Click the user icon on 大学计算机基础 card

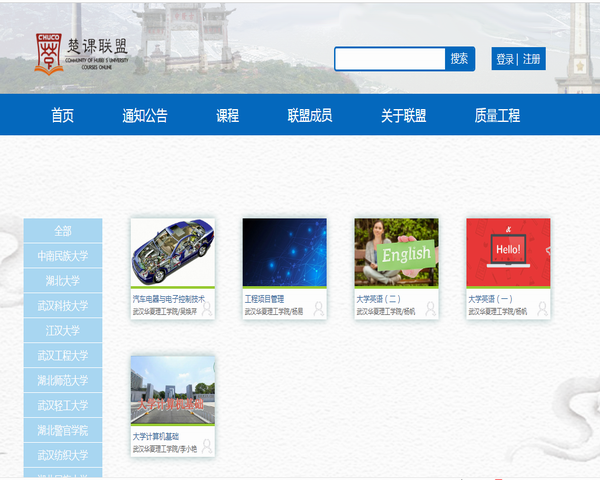click(207, 447)
